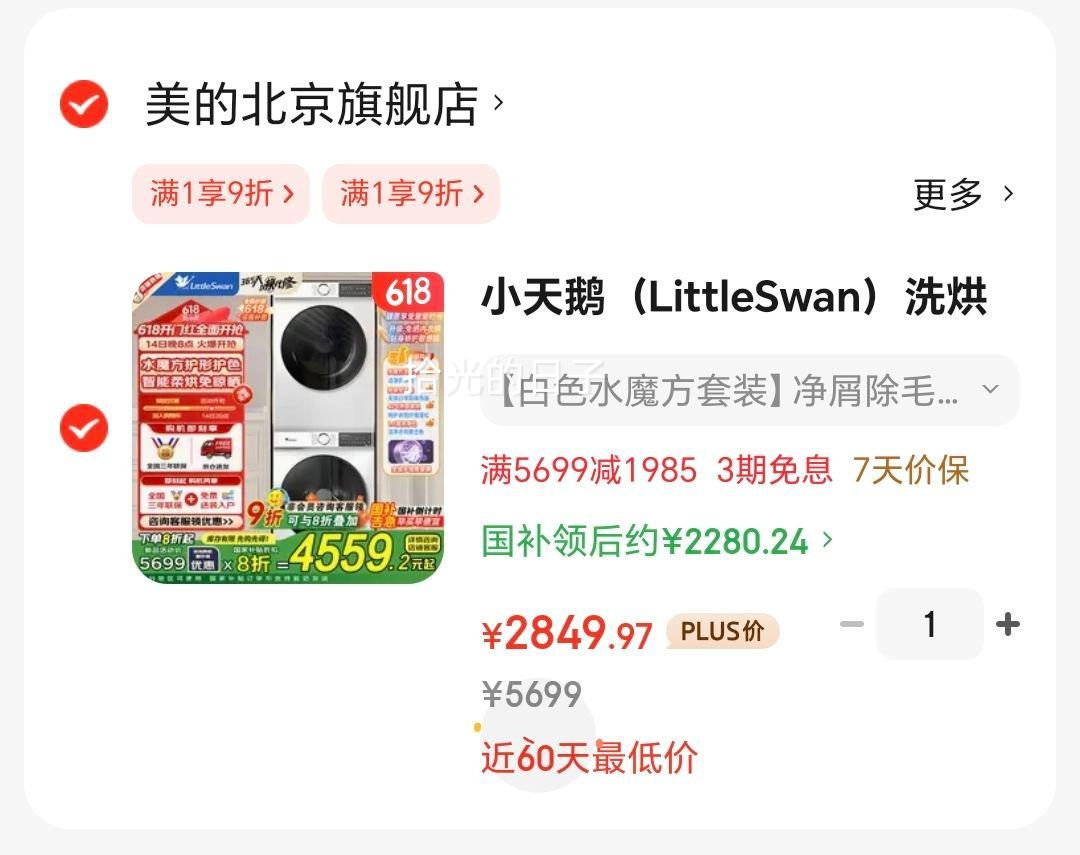
Task: Decrease quantity with the minus button
Action: click(x=852, y=624)
